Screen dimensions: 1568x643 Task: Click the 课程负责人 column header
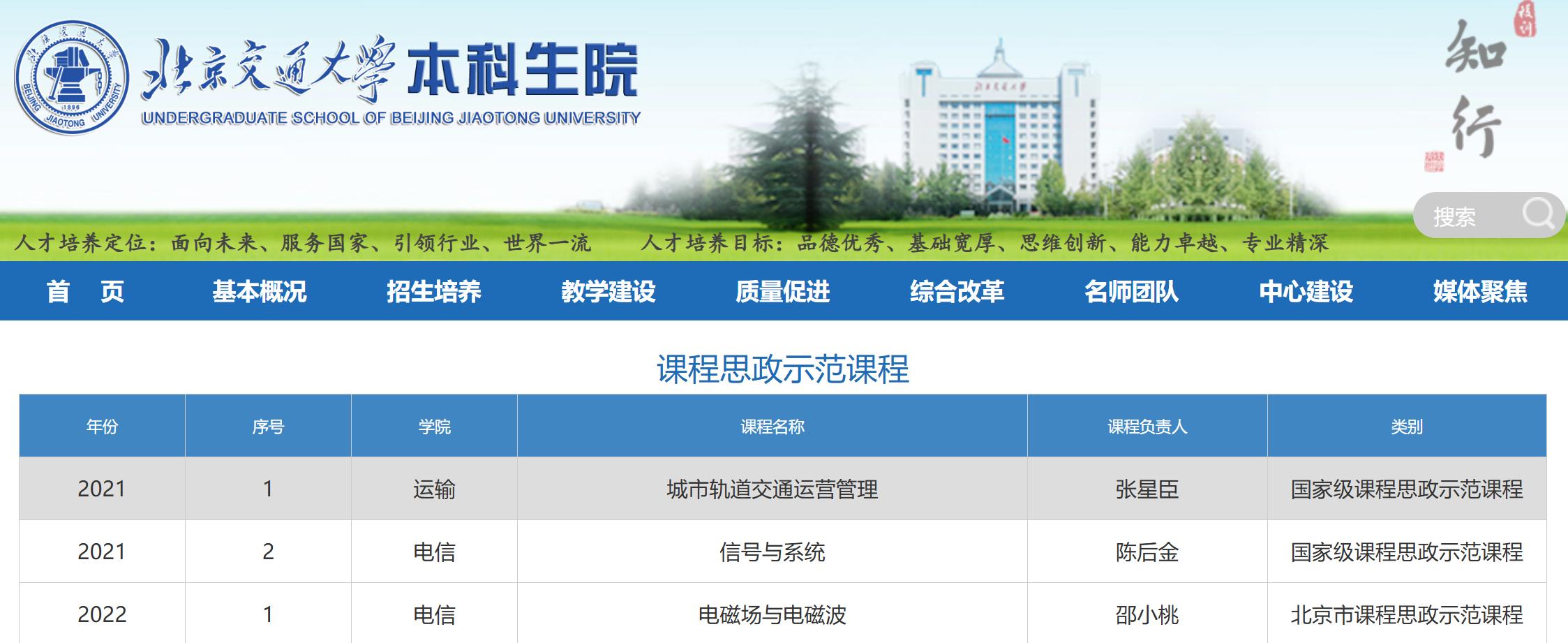pyautogui.click(x=1147, y=426)
